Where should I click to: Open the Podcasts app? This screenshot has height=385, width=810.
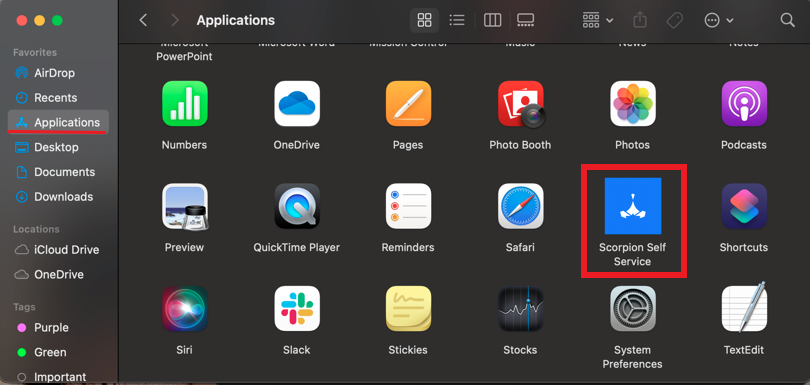tap(744, 103)
